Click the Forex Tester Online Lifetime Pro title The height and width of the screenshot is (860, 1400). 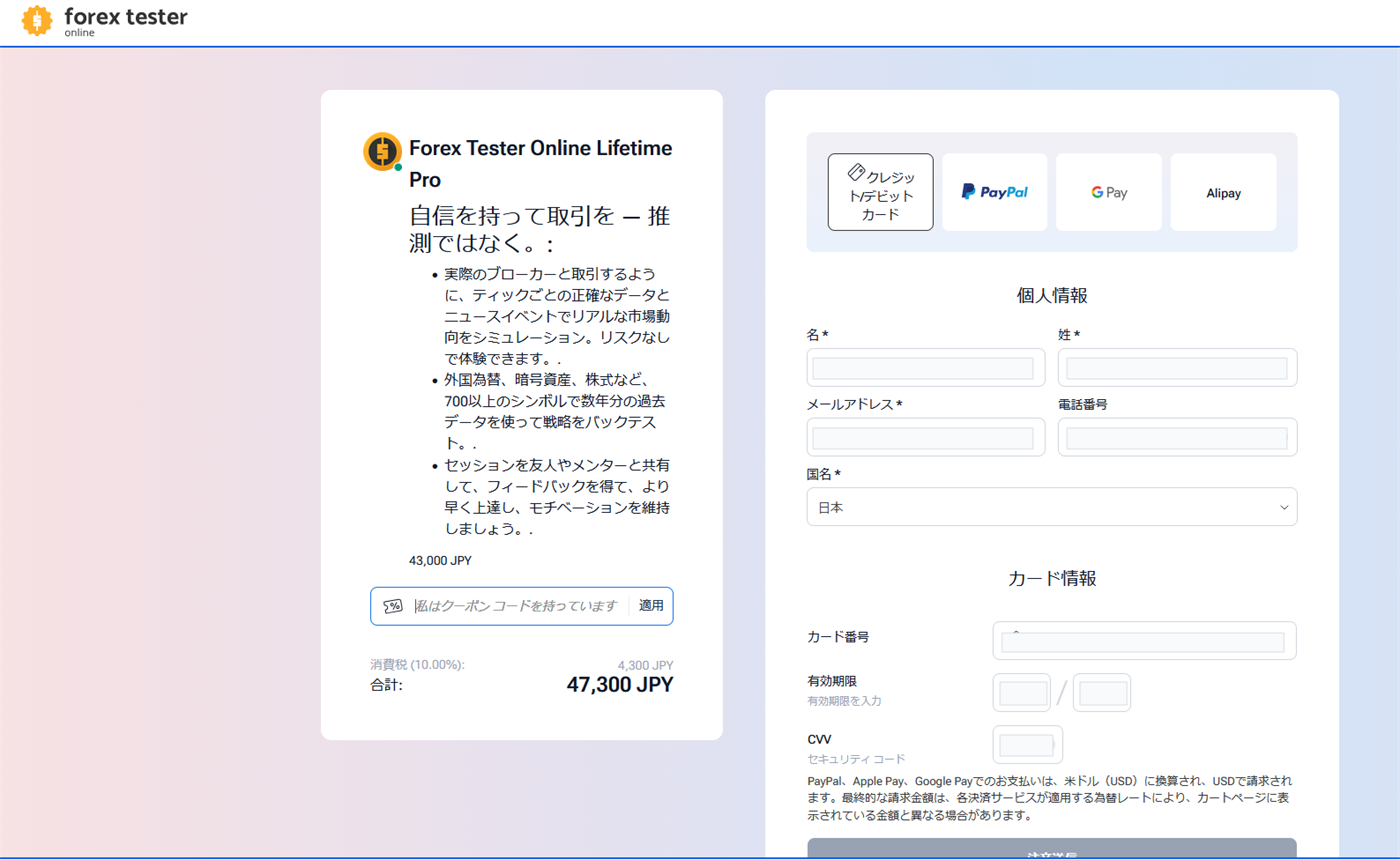[541, 164]
